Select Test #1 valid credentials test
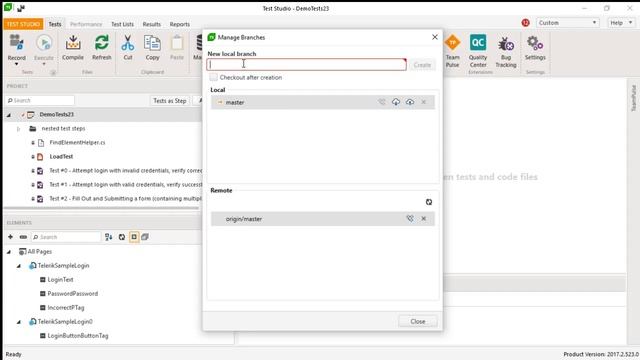Screen dimensions: 640x360 tap(126, 184)
